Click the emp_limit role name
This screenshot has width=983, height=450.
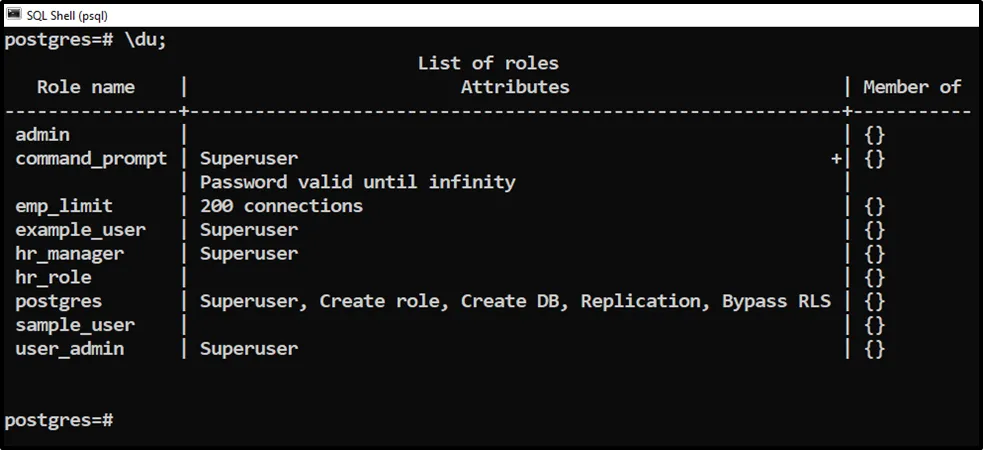64,206
